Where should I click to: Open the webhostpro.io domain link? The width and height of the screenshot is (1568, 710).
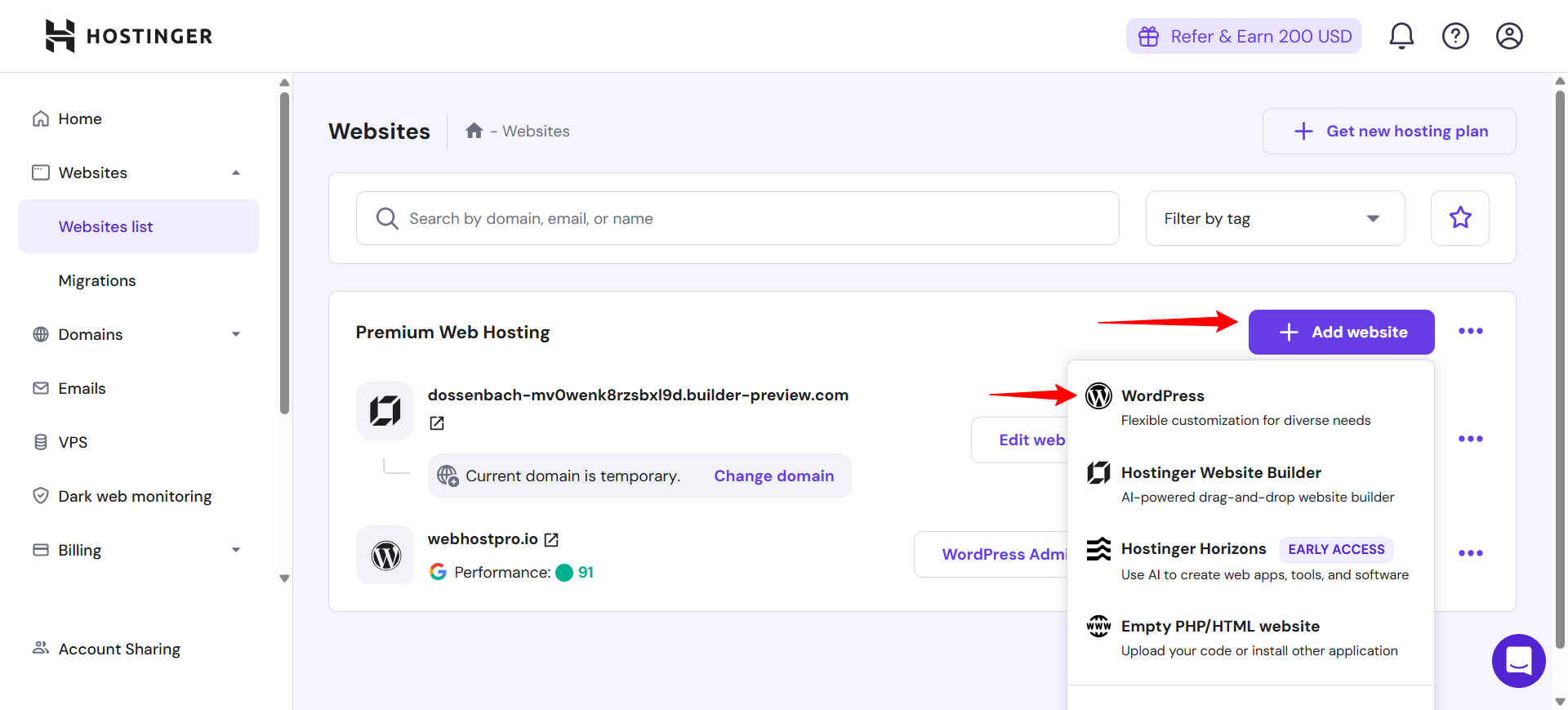click(483, 539)
